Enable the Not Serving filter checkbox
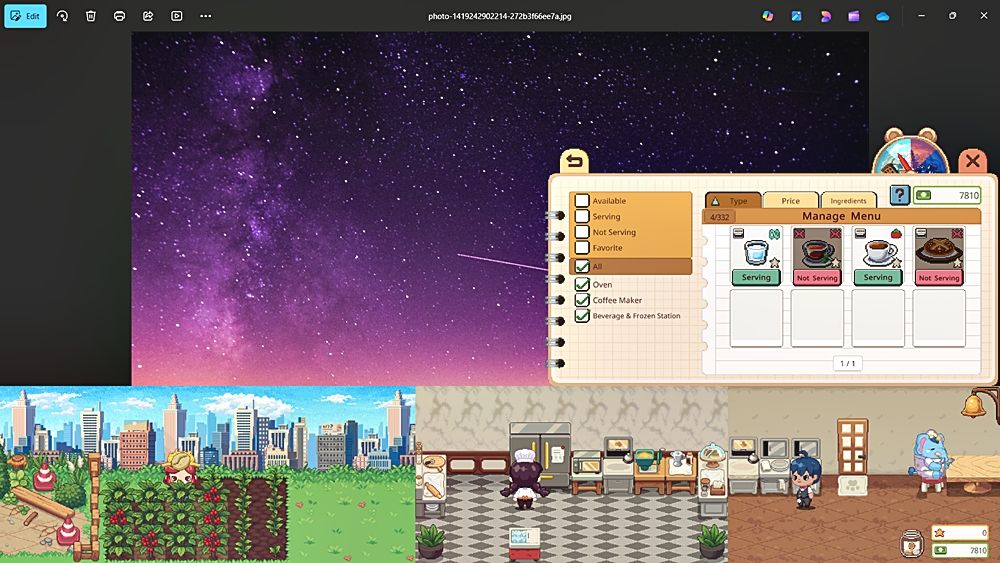The image size is (1000, 563). (x=582, y=232)
